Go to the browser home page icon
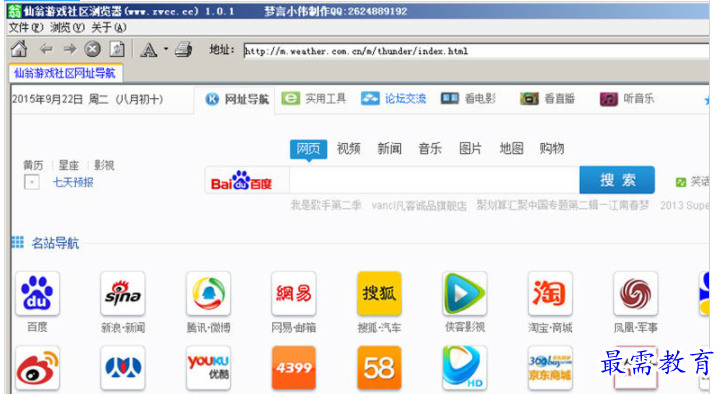This screenshot has width=722, height=394. point(19,49)
